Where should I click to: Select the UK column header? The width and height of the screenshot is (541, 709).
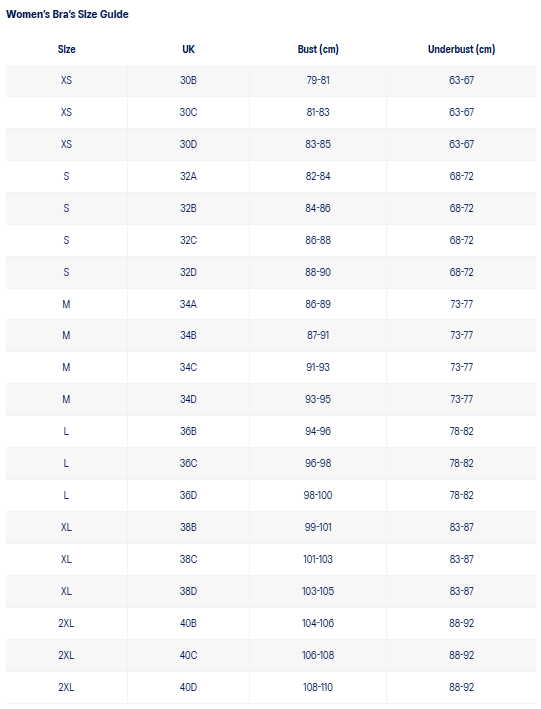coord(188,49)
